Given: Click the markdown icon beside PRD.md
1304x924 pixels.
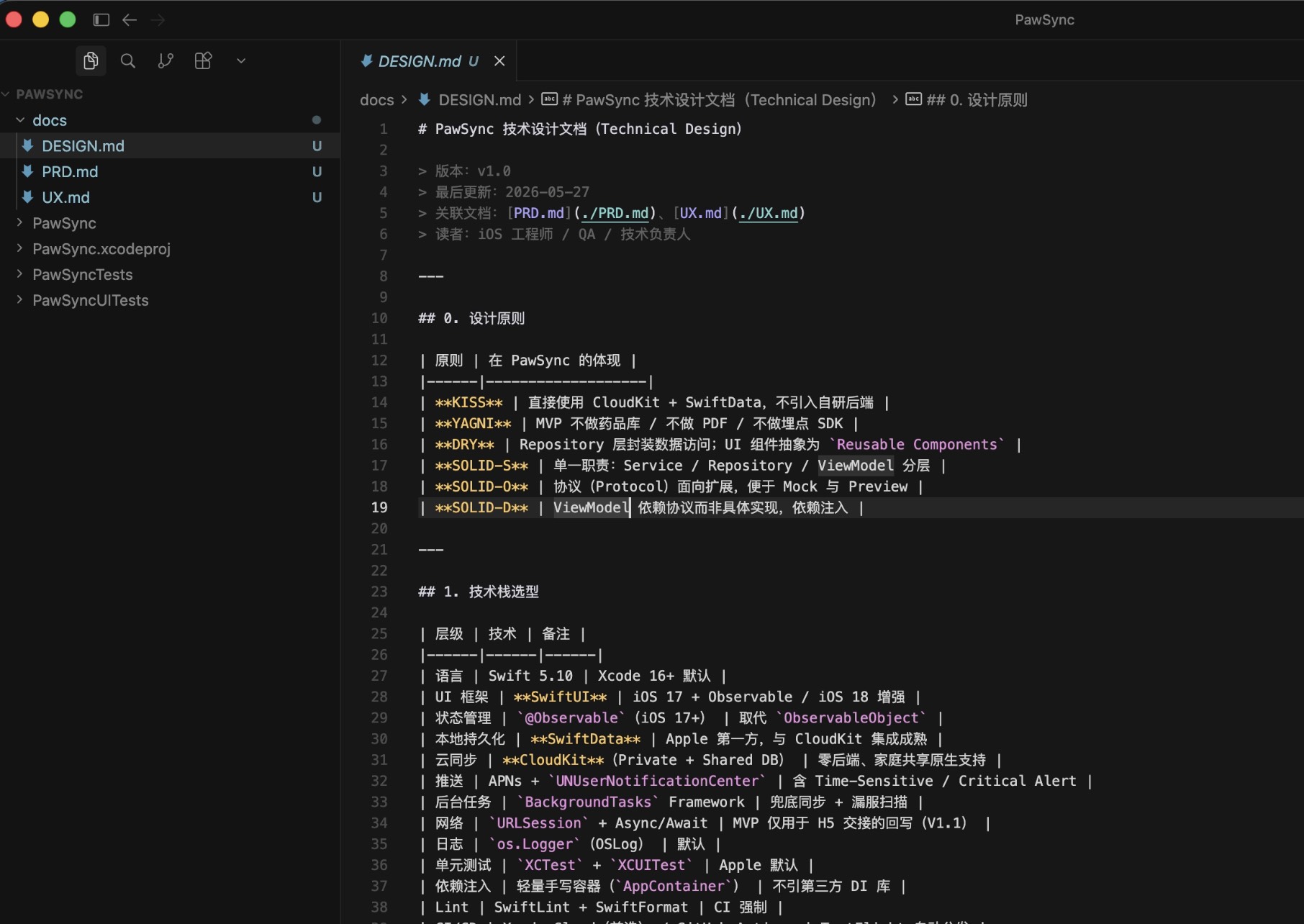Looking at the screenshot, I should point(28,171).
